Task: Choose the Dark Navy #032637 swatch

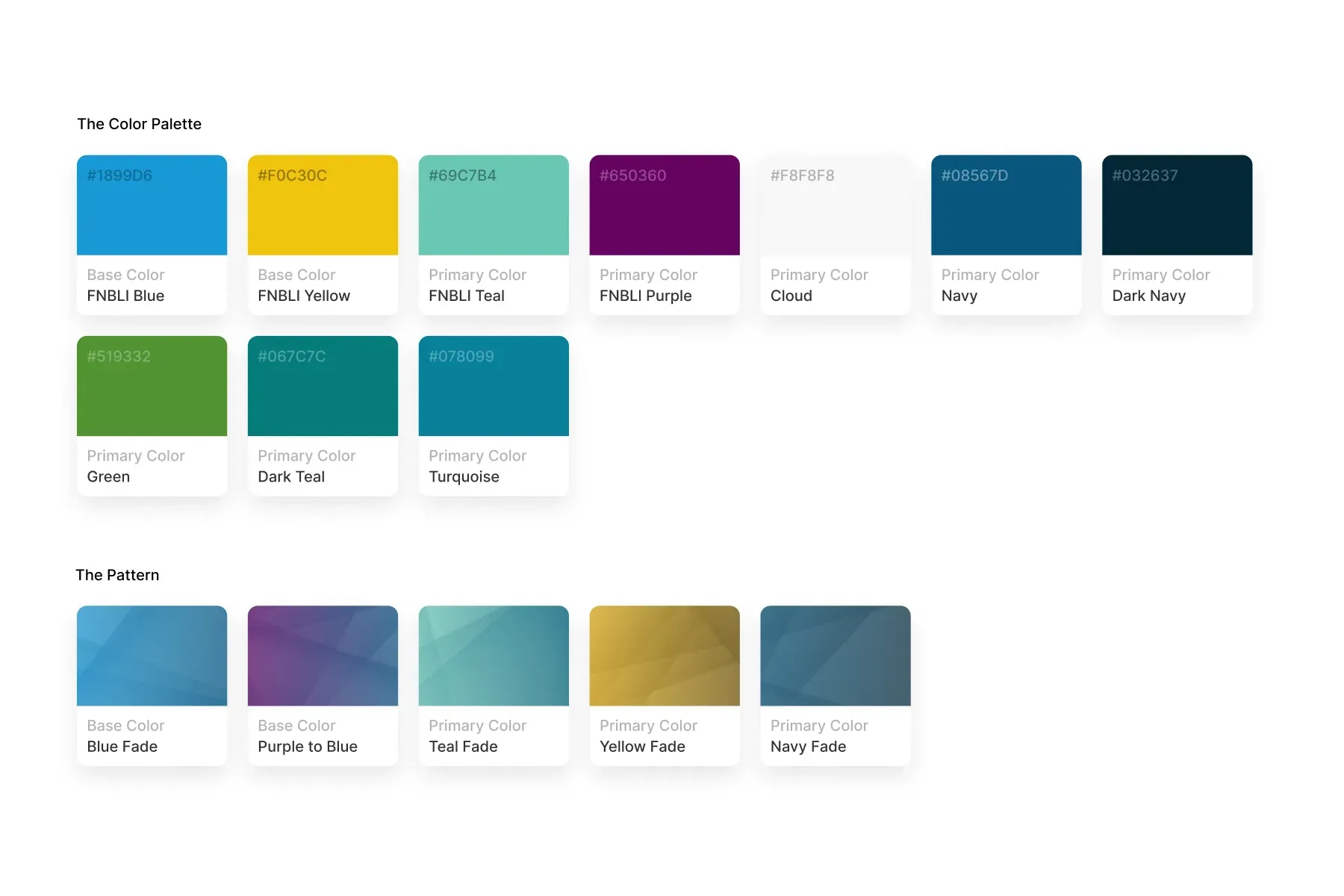Action: 1177,205
